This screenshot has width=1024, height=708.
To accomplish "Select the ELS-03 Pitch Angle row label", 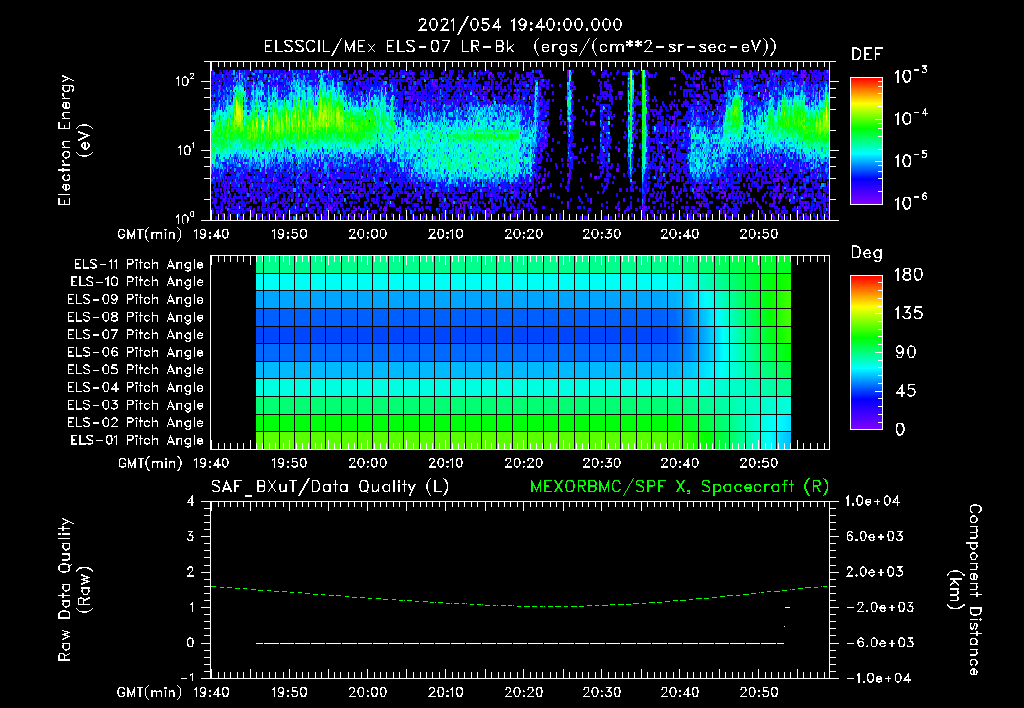I will point(136,405).
